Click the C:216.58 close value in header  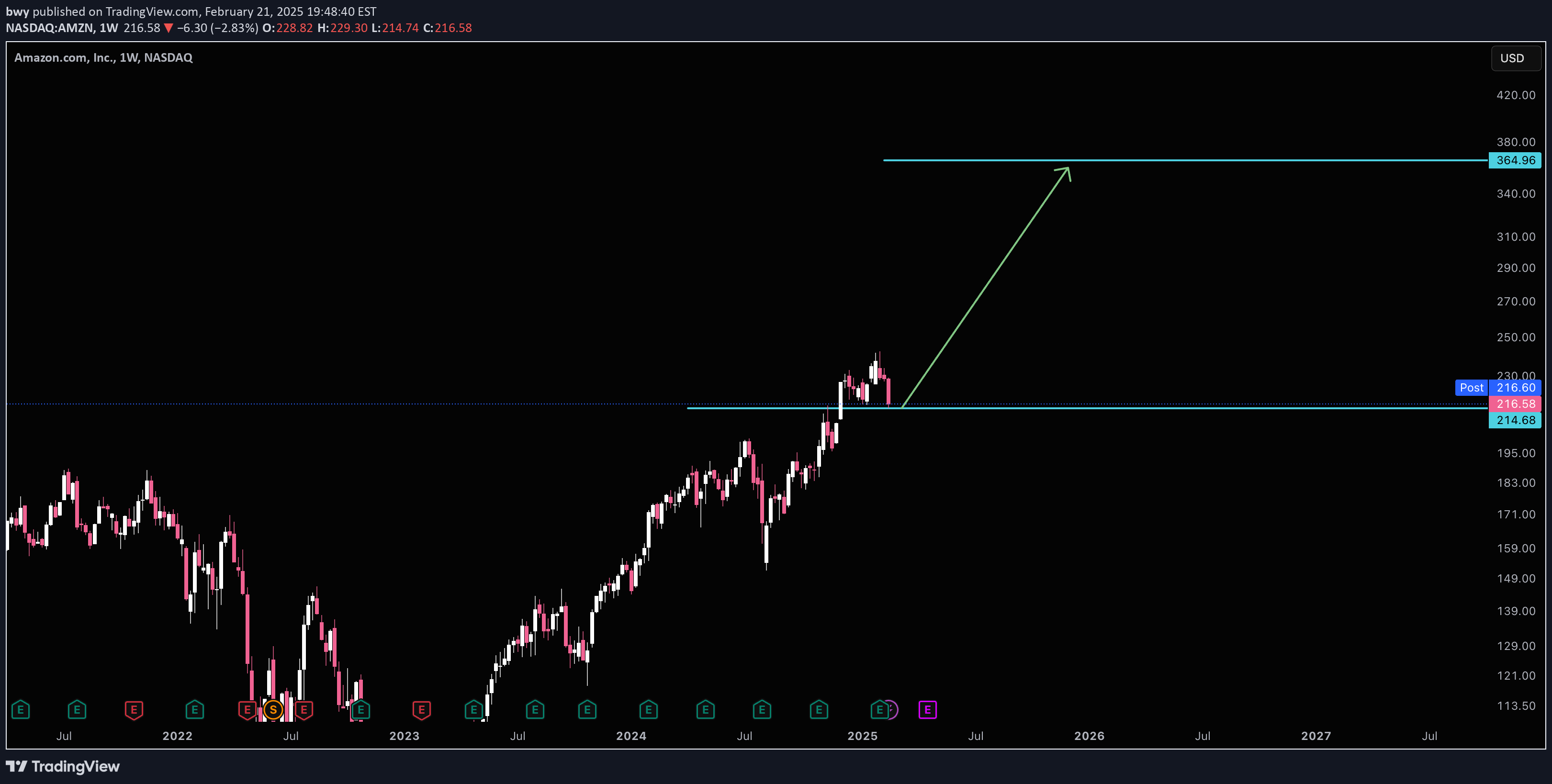[x=448, y=28]
